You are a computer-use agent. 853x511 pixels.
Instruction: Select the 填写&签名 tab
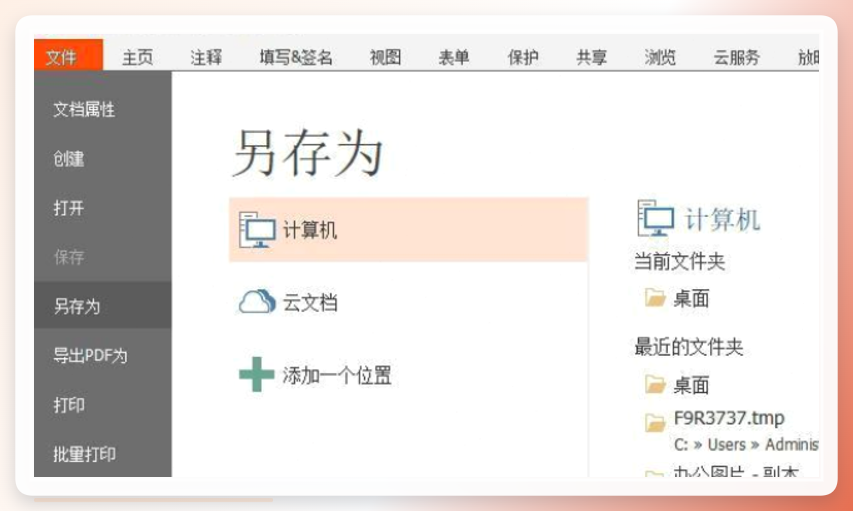pos(295,57)
